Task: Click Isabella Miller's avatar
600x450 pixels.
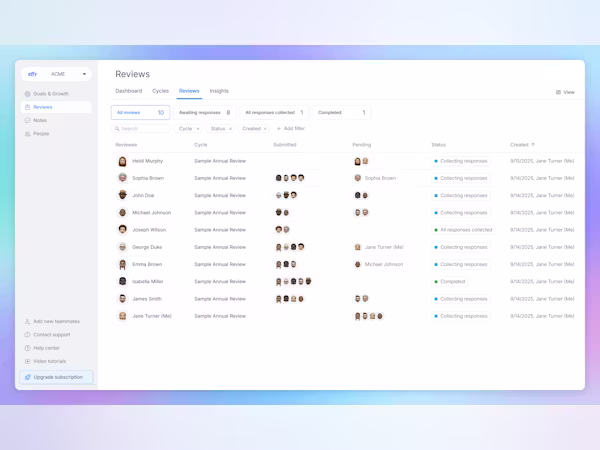Action: tap(122, 281)
